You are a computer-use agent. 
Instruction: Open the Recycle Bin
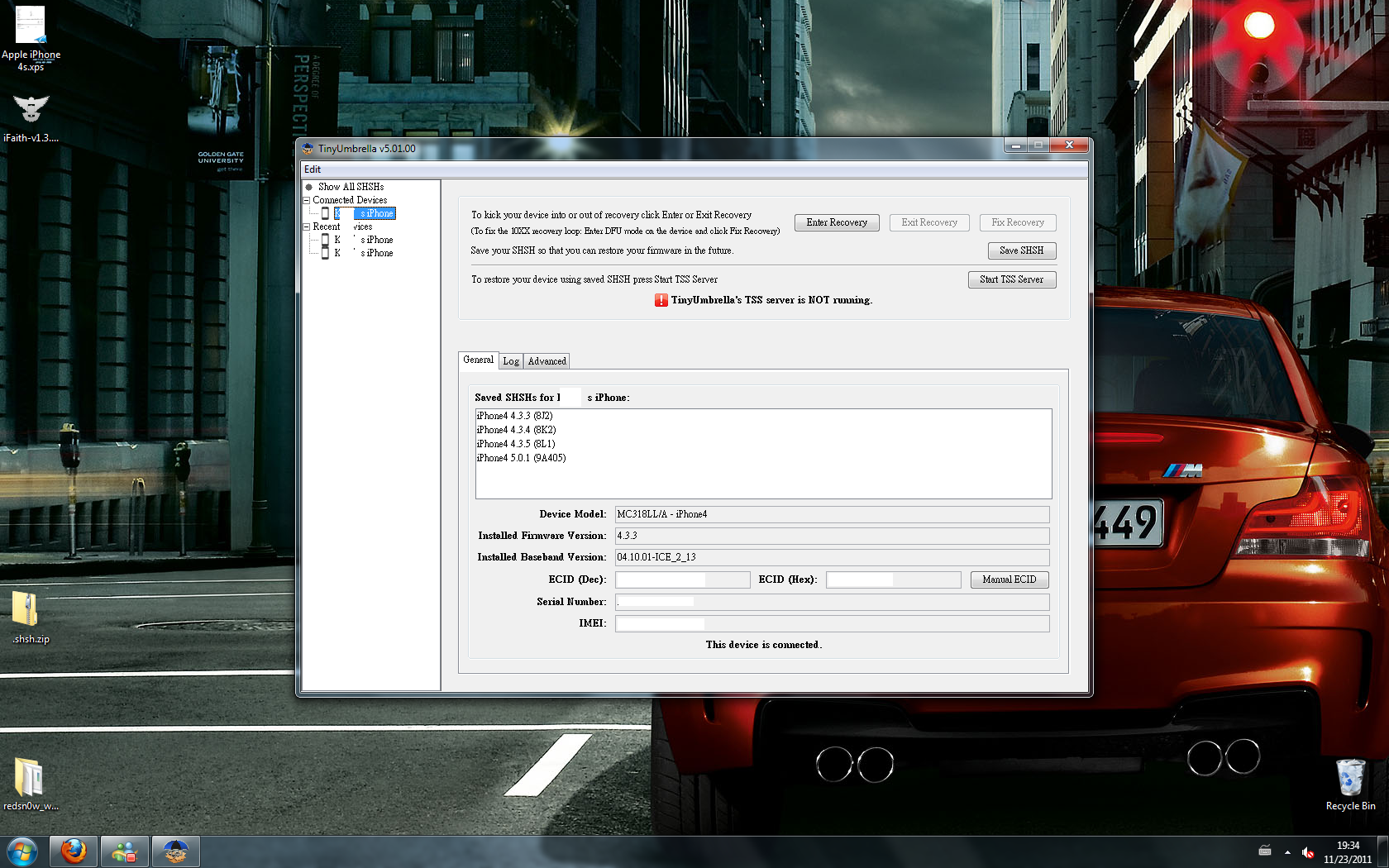1350,785
